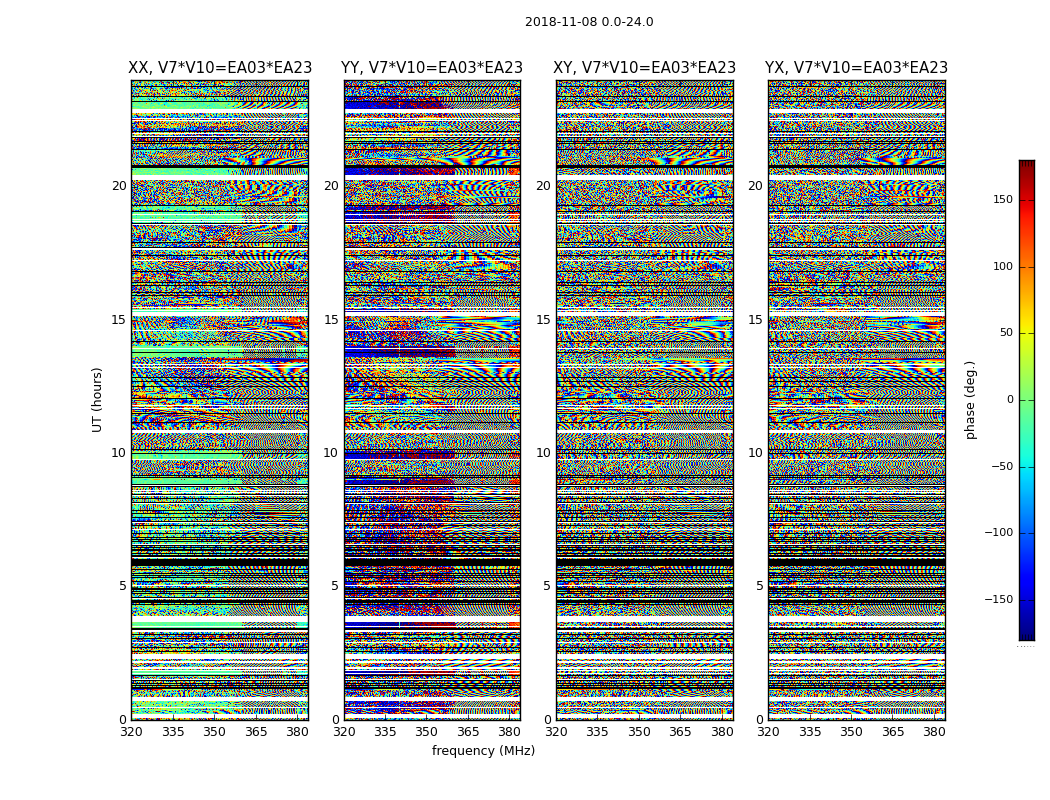Click the 365 MHz tick under YY panel
1050x800 pixels.
pos(468,732)
